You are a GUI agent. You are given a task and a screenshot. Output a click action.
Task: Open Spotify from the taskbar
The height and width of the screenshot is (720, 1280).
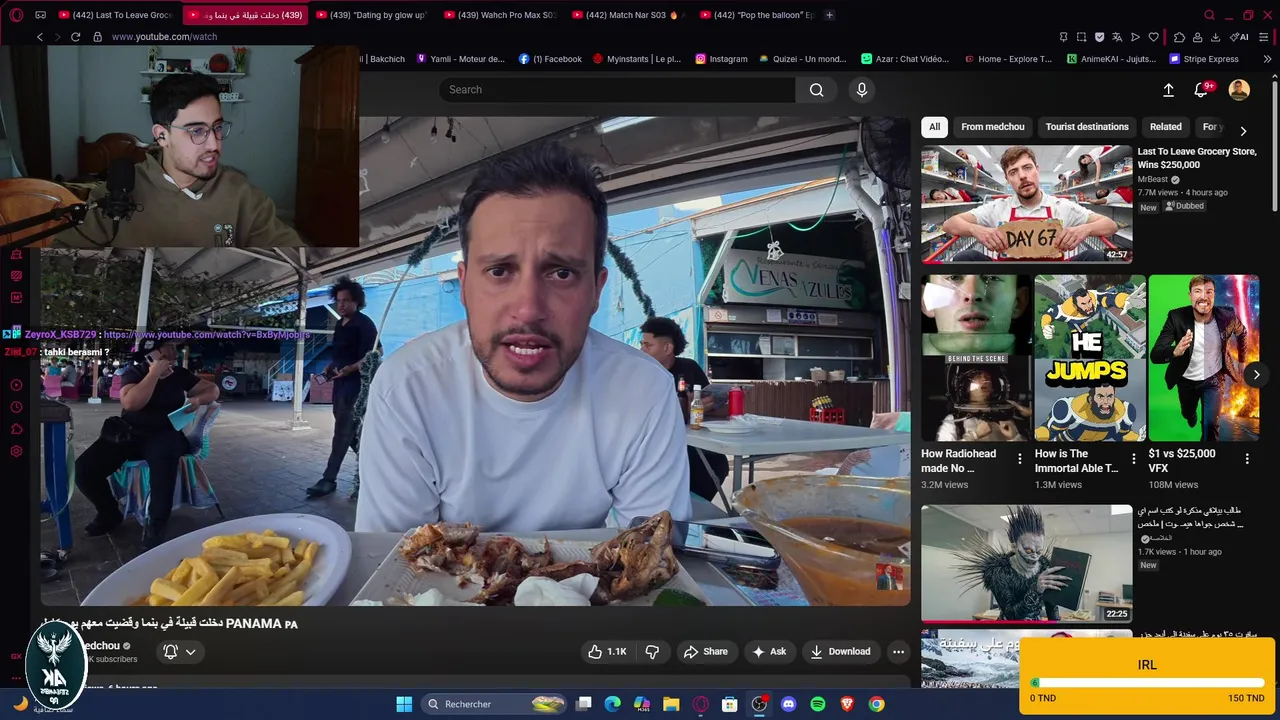tap(818, 704)
